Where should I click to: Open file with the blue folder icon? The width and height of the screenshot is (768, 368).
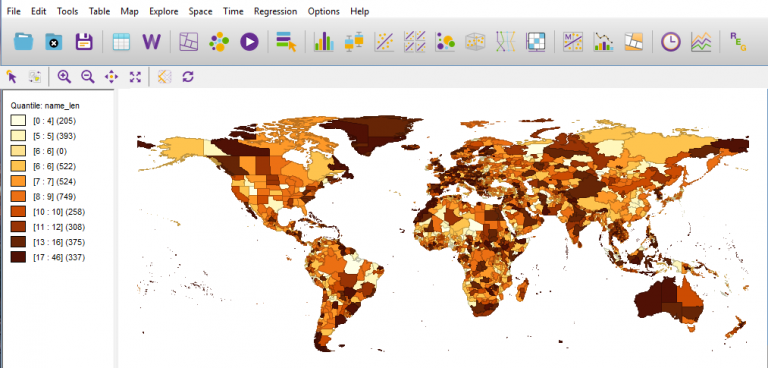pyautogui.click(x=23, y=42)
